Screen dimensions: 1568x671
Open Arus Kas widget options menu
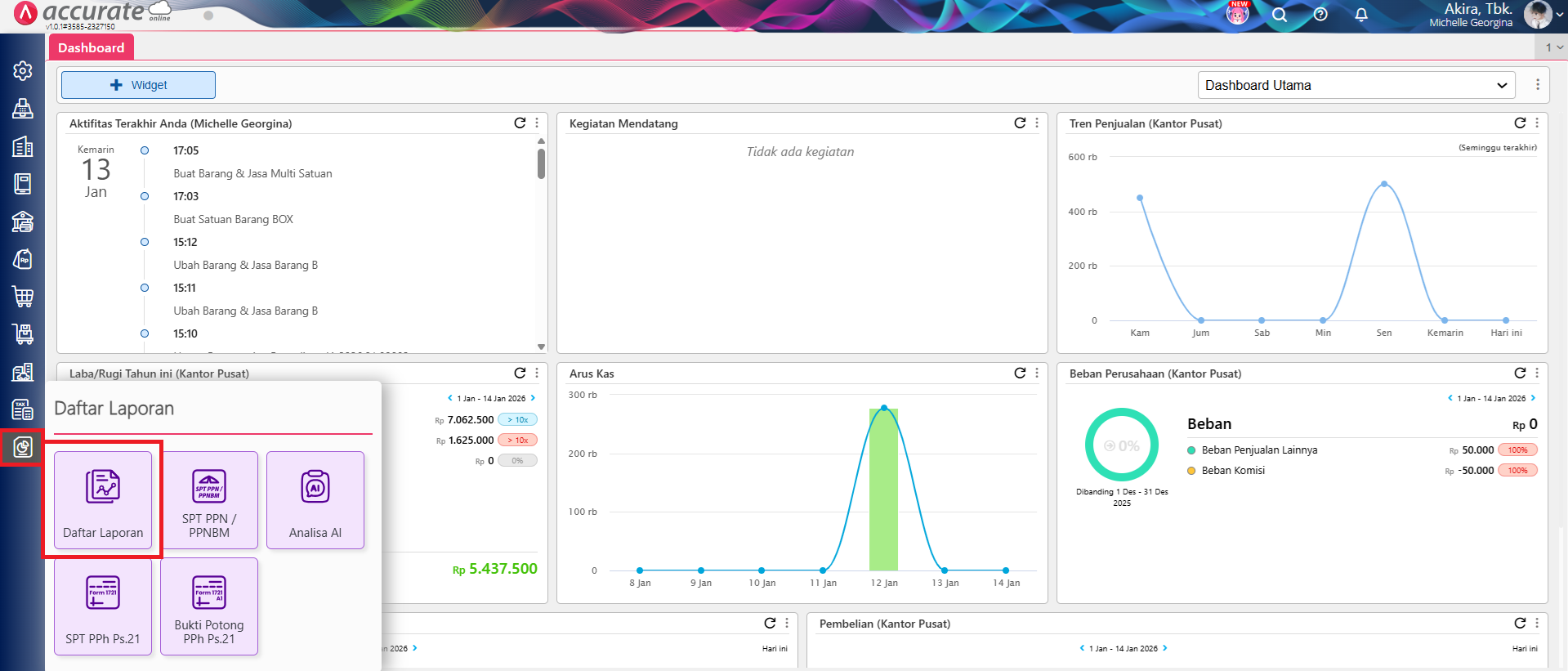(x=1037, y=373)
